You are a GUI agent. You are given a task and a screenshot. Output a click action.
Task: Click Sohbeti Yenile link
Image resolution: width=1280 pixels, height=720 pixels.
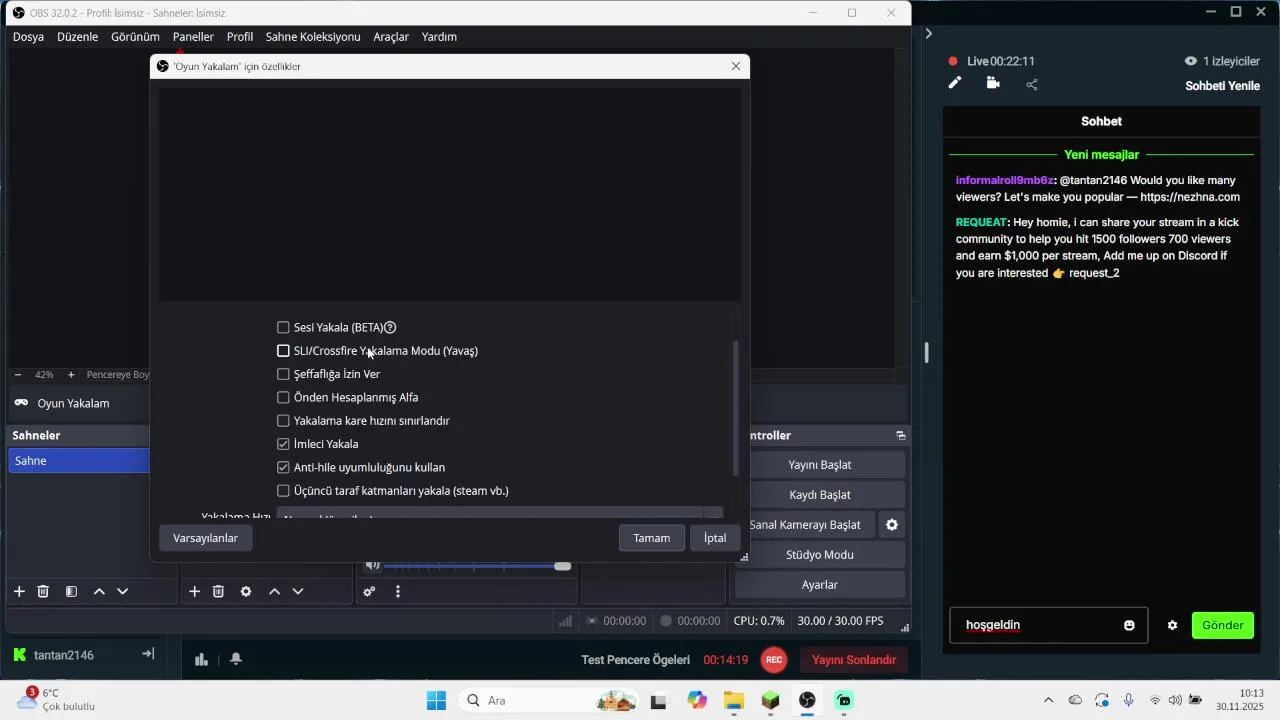tap(1222, 86)
